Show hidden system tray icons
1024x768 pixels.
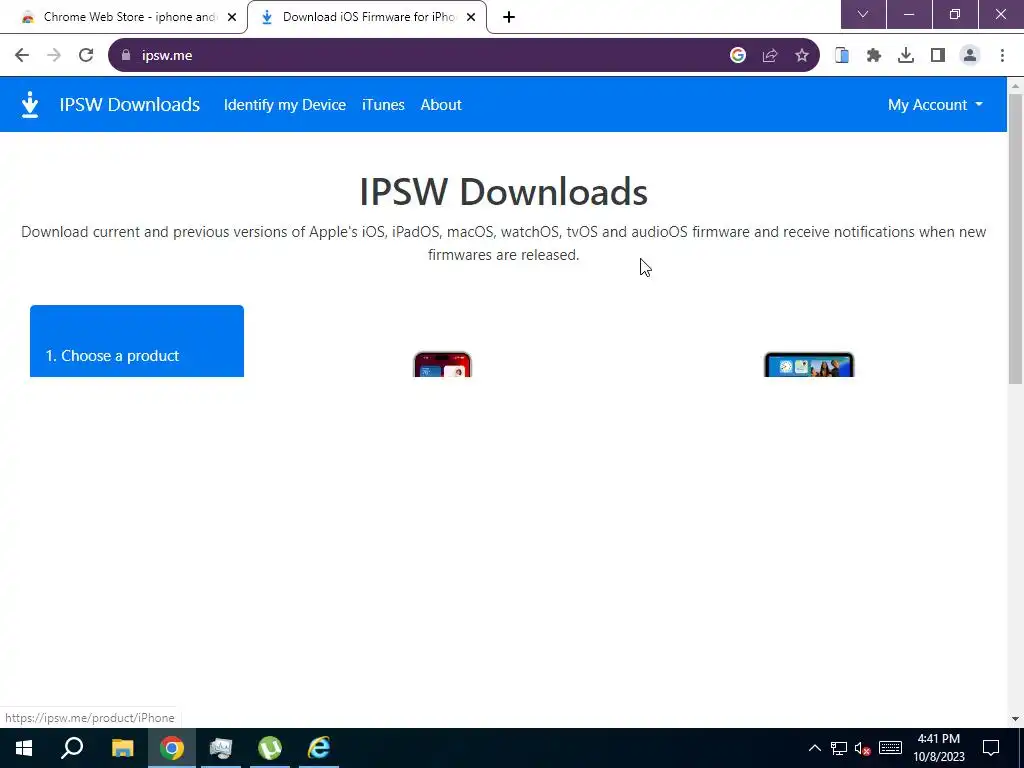[x=814, y=748]
